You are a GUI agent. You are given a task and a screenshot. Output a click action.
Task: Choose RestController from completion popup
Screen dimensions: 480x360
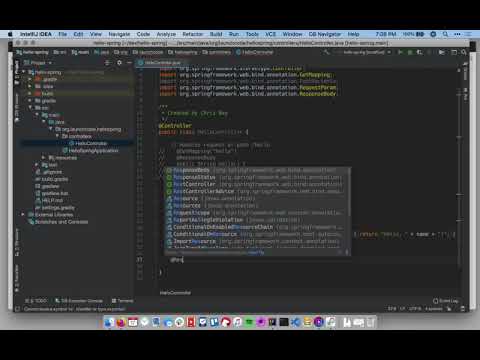pyautogui.click(x=257, y=184)
